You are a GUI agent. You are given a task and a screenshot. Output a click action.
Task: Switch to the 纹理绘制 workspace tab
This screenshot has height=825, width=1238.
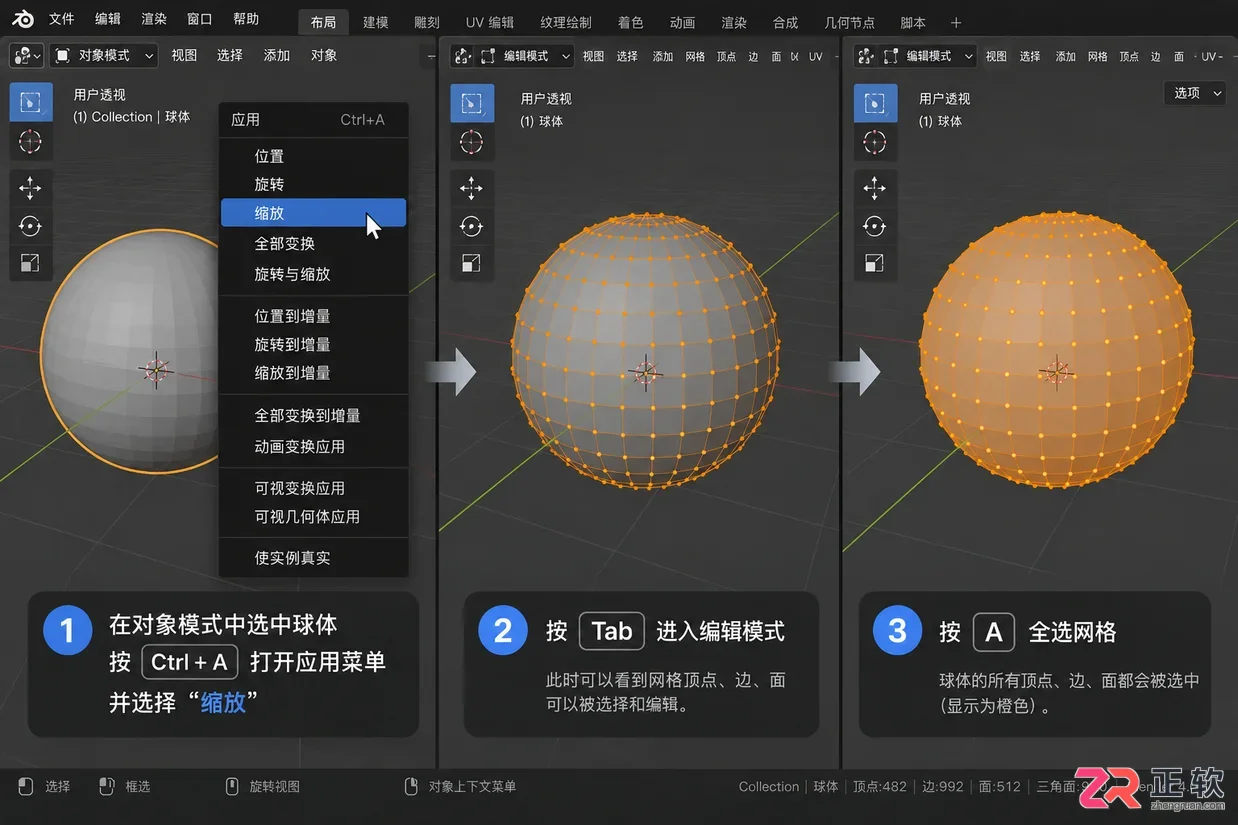point(566,22)
